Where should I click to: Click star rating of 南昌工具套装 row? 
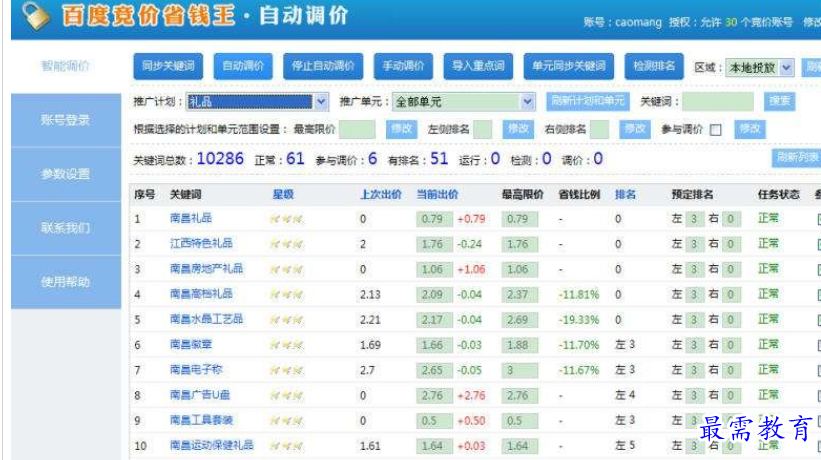tap(286, 420)
